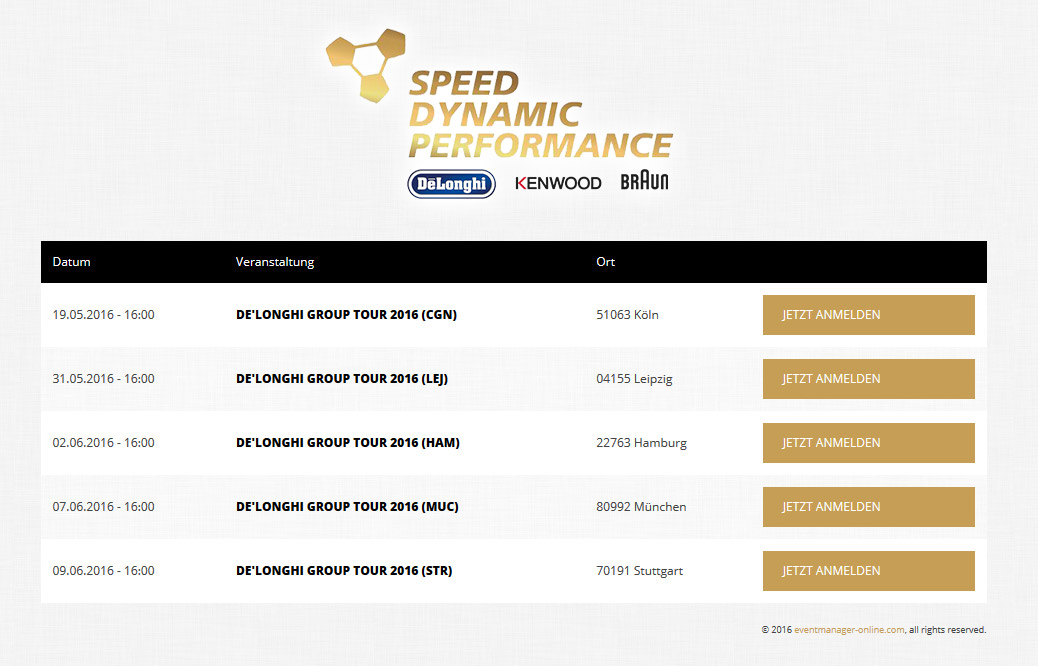Register for the Köln event
This screenshot has height=666, width=1038.
(868, 315)
